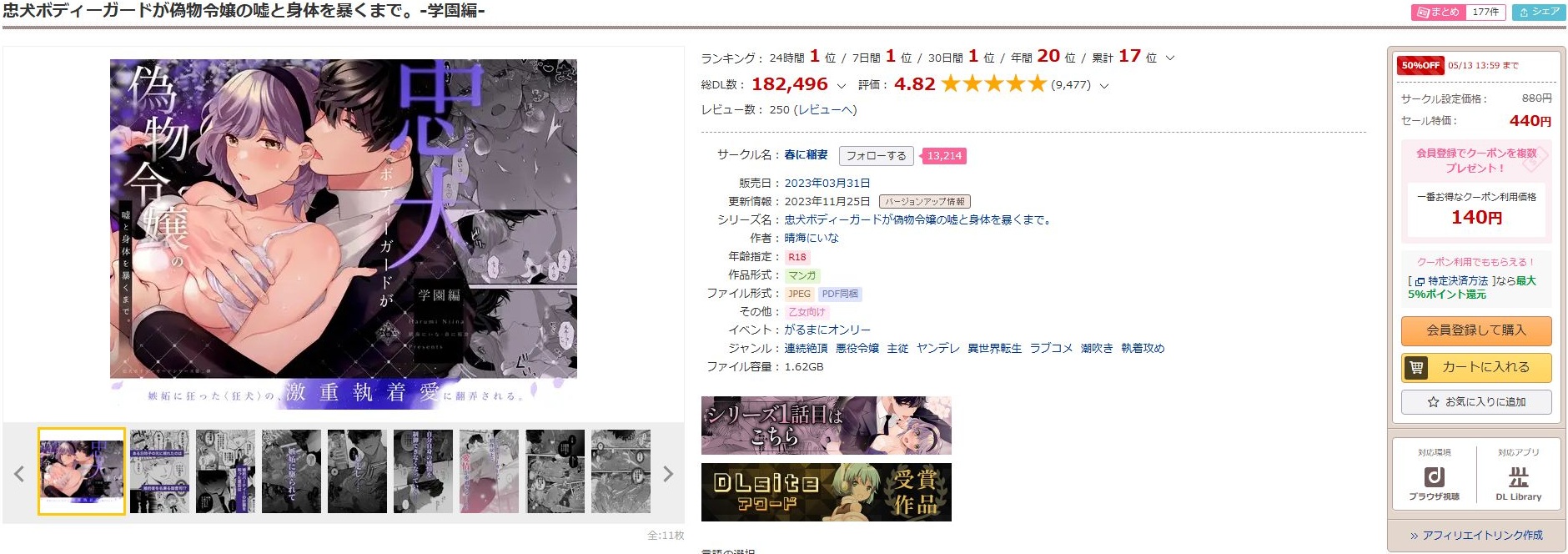Click the DLsite アワード受賞作品 banner
1568x554 pixels.
coord(826,492)
